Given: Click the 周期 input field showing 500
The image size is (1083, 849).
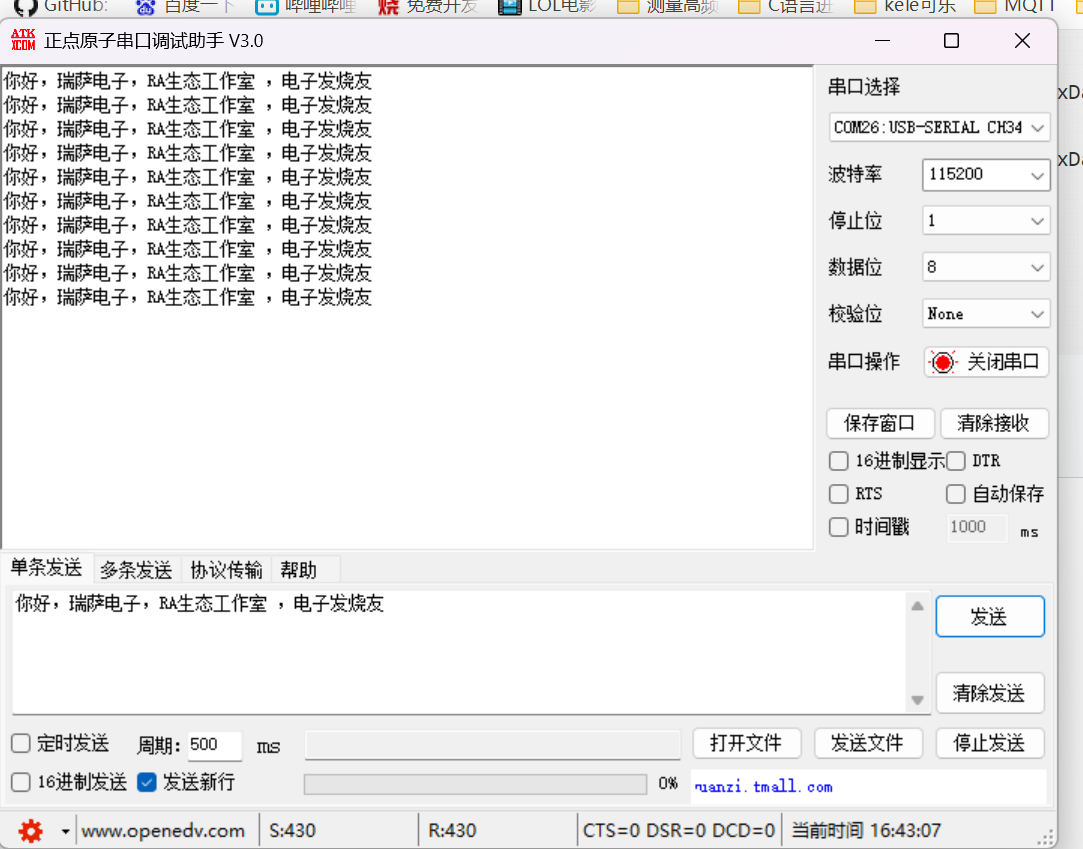Looking at the screenshot, I should click(214, 745).
